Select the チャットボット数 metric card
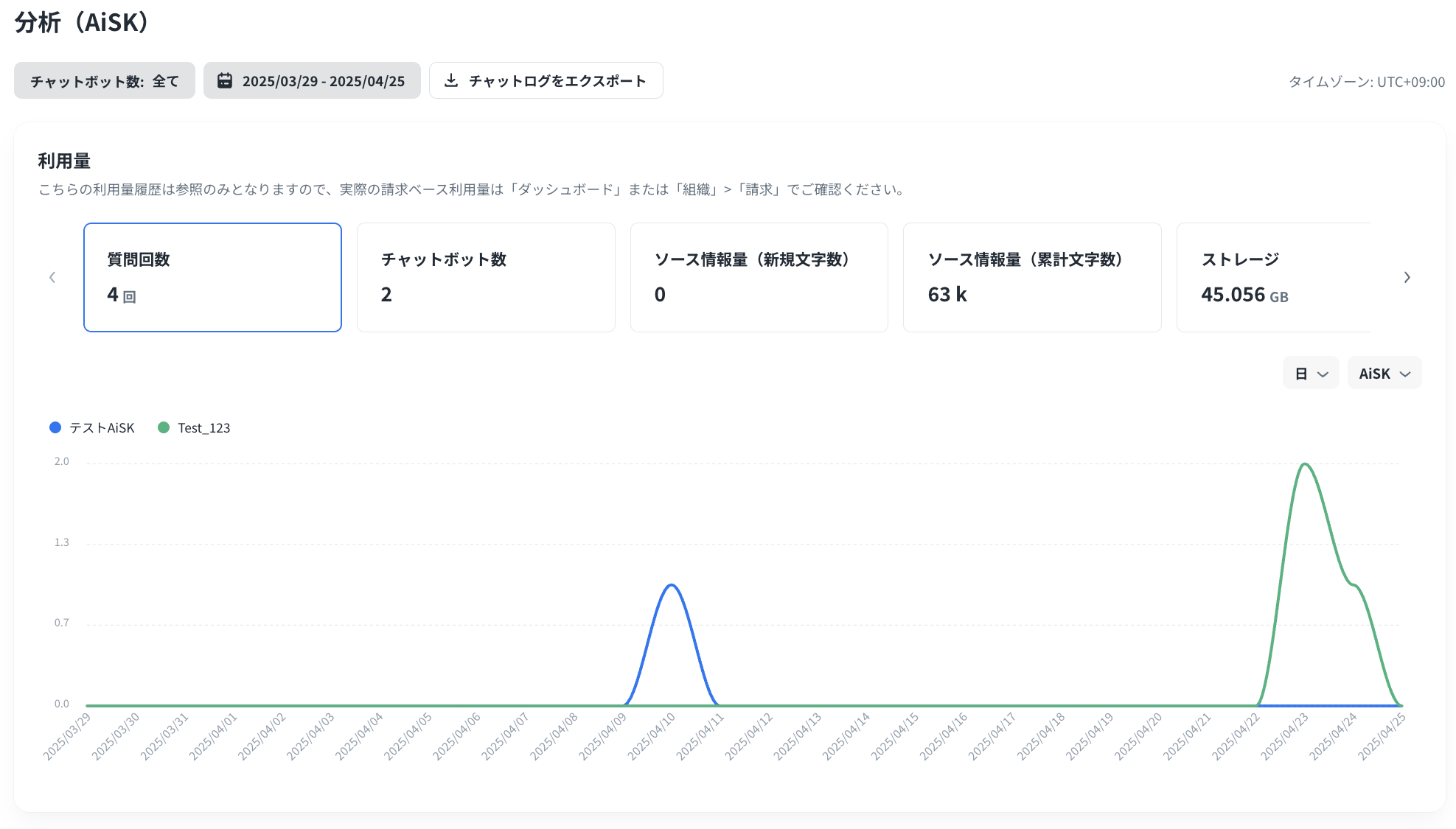This screenshot has height=829, width=1456. 486,277
